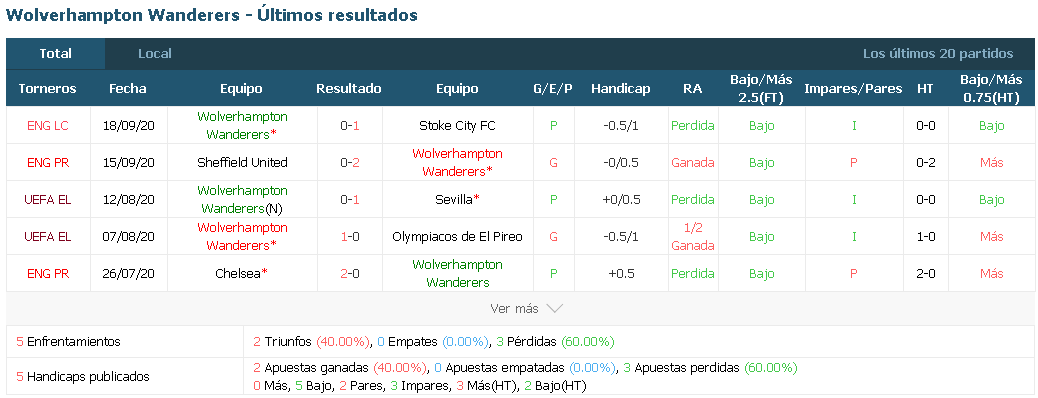1038x398 pixels.
Task: Switch to the Local tab
Action: point(155,54)
